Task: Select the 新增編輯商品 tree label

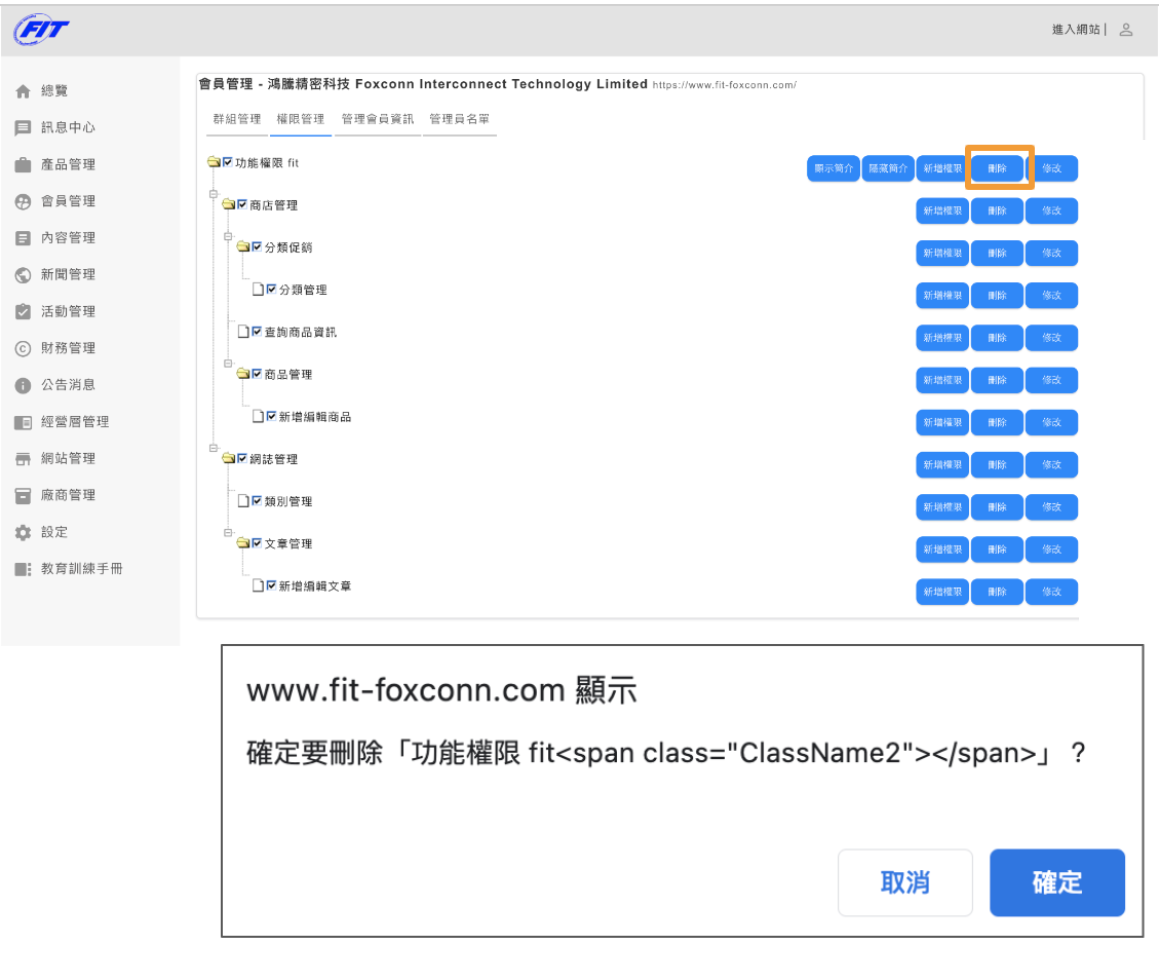Action: click(315, 417)
